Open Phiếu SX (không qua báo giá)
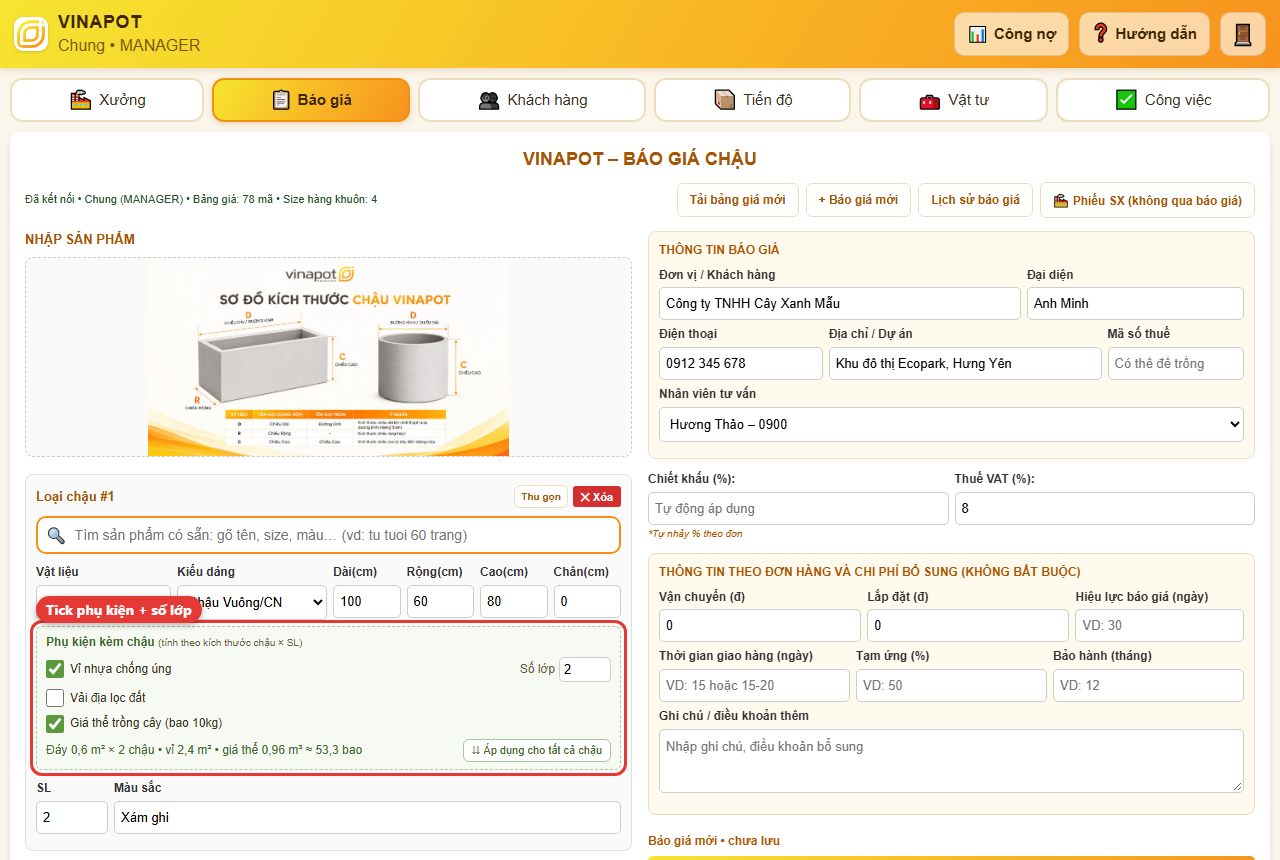 pyautogui.click(x=1147, y=200)
